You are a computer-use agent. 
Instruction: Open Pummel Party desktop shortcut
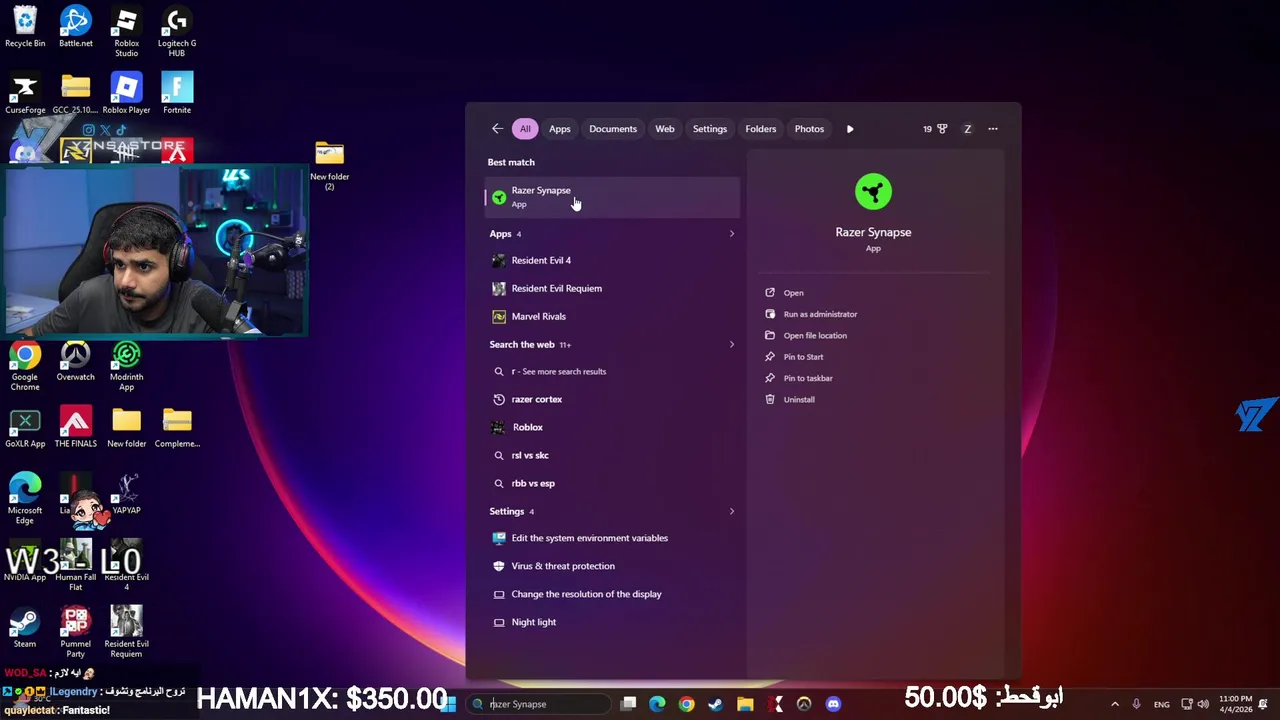(x=76, y=633)
